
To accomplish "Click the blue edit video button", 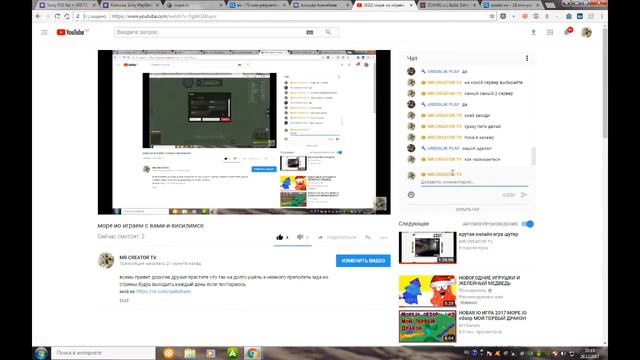I will (x=363, y=260).
